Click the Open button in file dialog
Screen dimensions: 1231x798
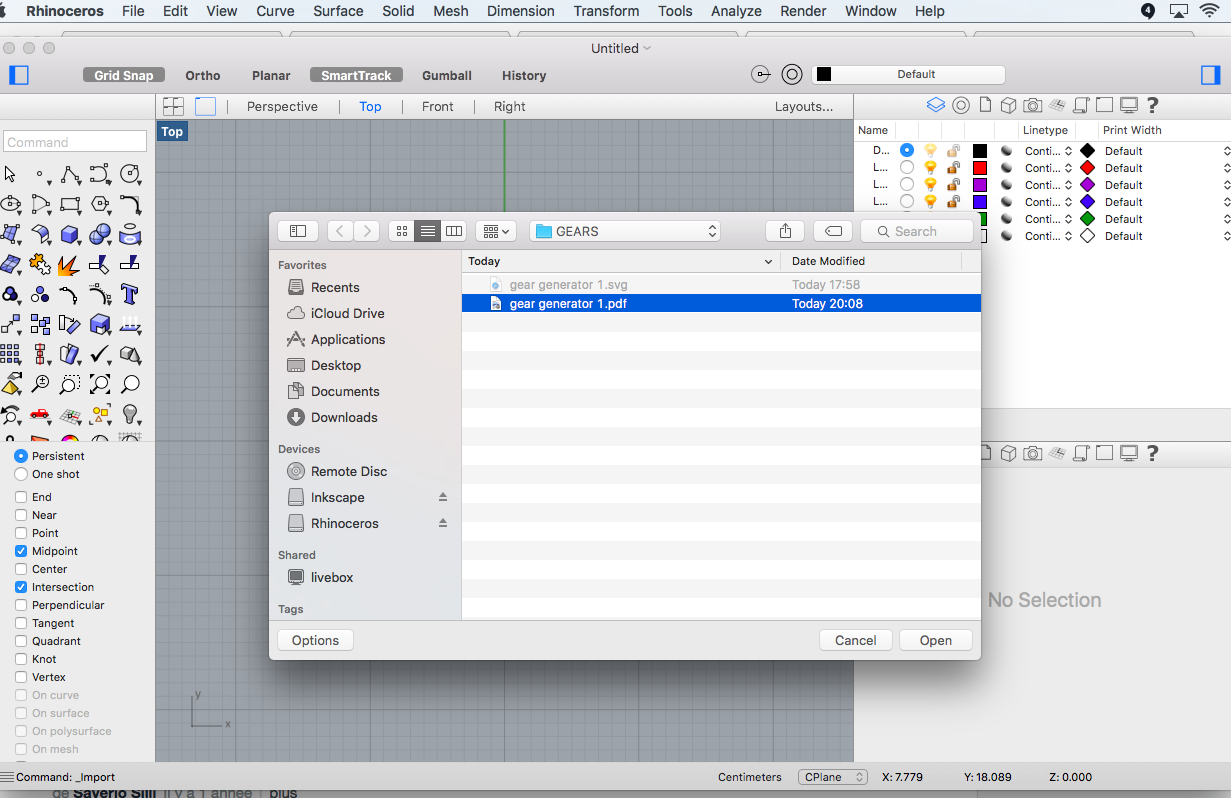[x=936, y=640]
